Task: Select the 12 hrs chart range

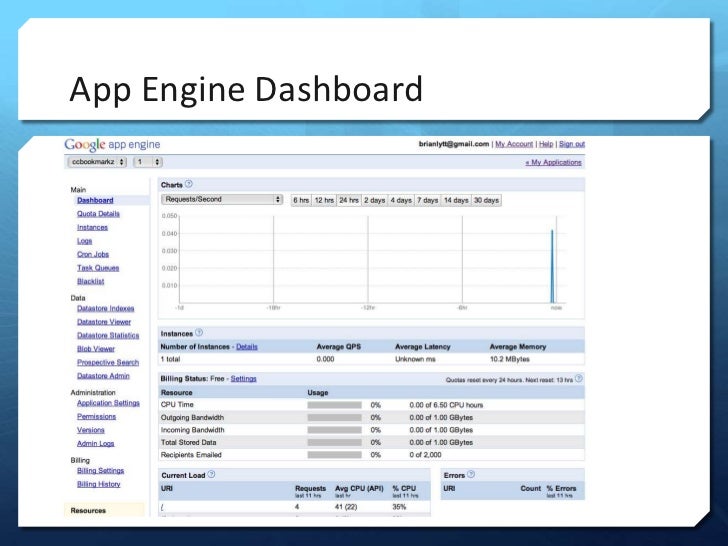Action: tap(324, 200)
